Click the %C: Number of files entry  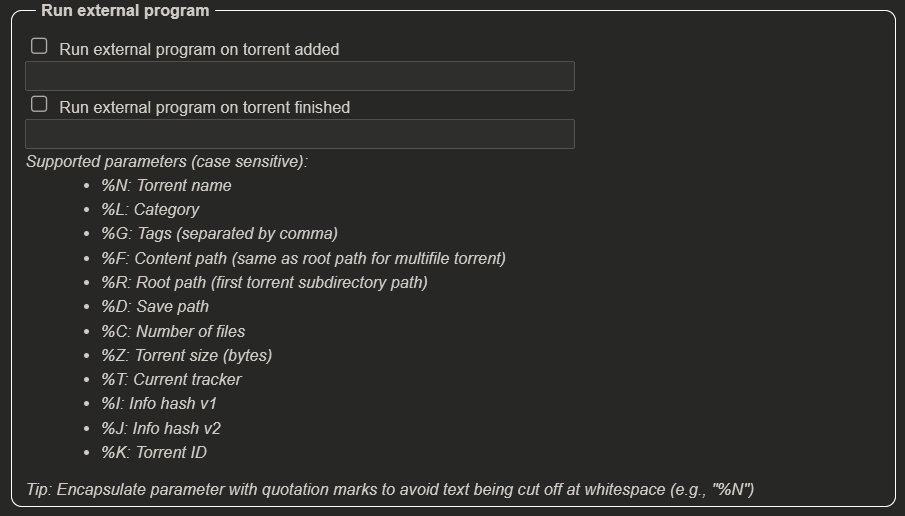pyautogui.click(x=173, y=331)
